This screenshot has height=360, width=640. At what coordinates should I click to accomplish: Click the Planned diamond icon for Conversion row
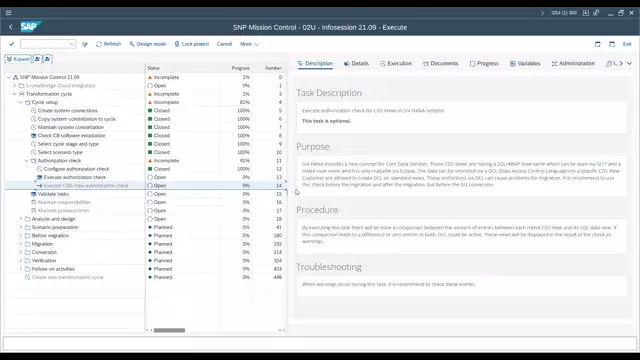(x=150, y=252)
